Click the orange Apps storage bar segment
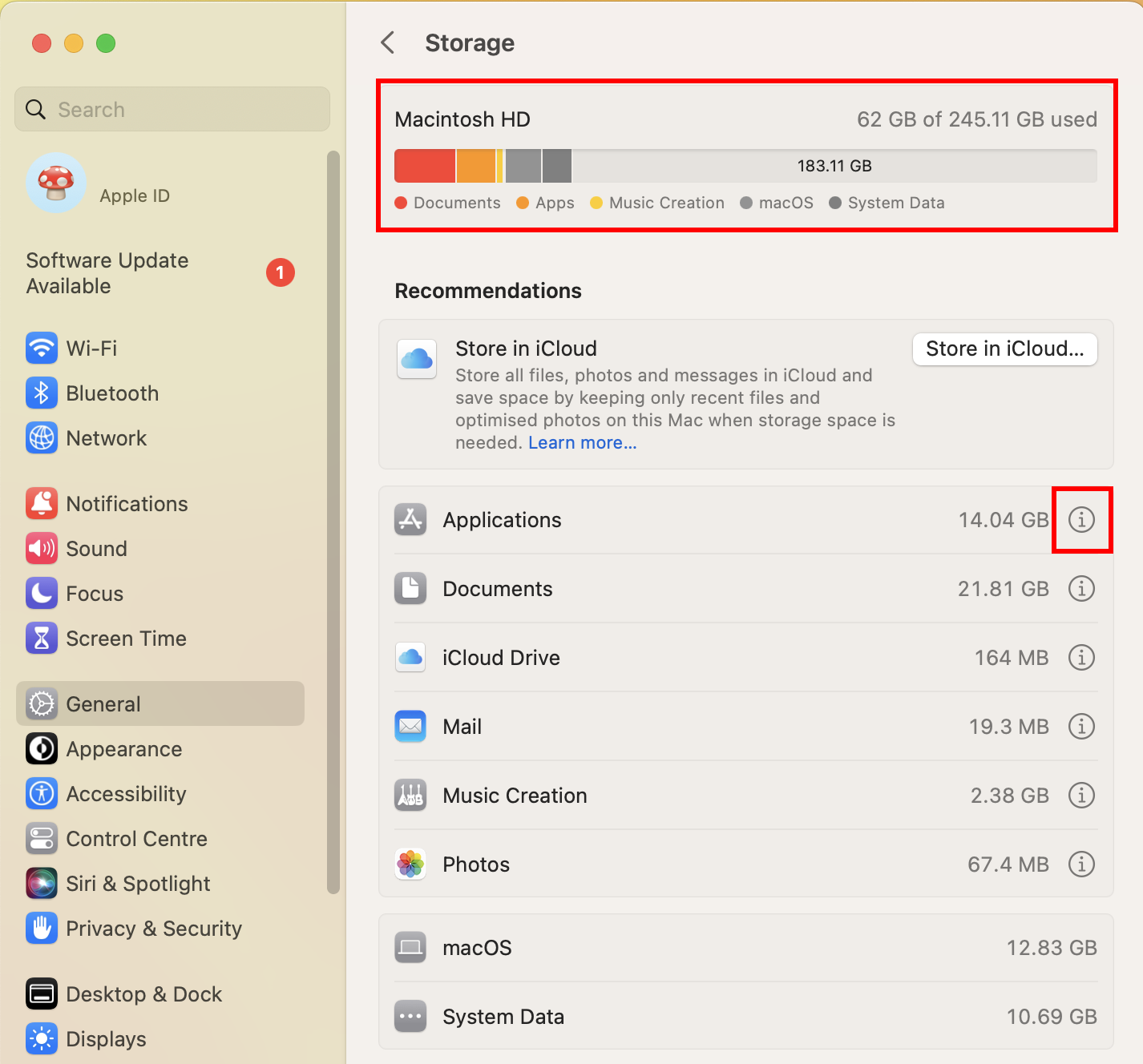The width and height of the screenshot is (1143, 1064). [476, 166]
